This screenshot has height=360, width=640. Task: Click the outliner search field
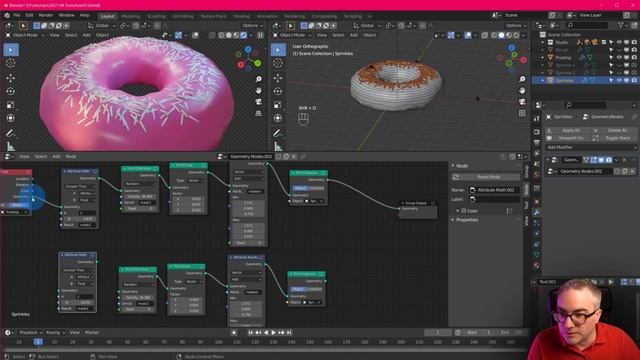point(587,25)
